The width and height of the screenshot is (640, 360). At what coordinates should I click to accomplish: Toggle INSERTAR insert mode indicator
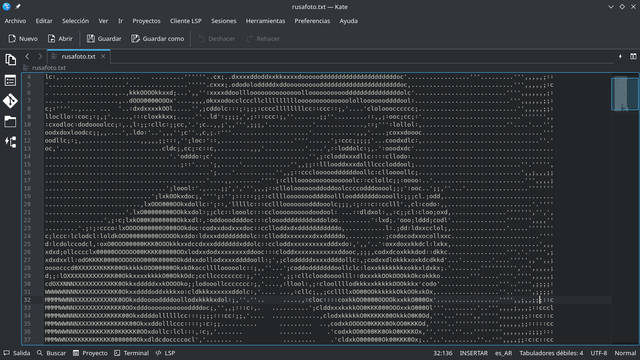tap(473, 353)
